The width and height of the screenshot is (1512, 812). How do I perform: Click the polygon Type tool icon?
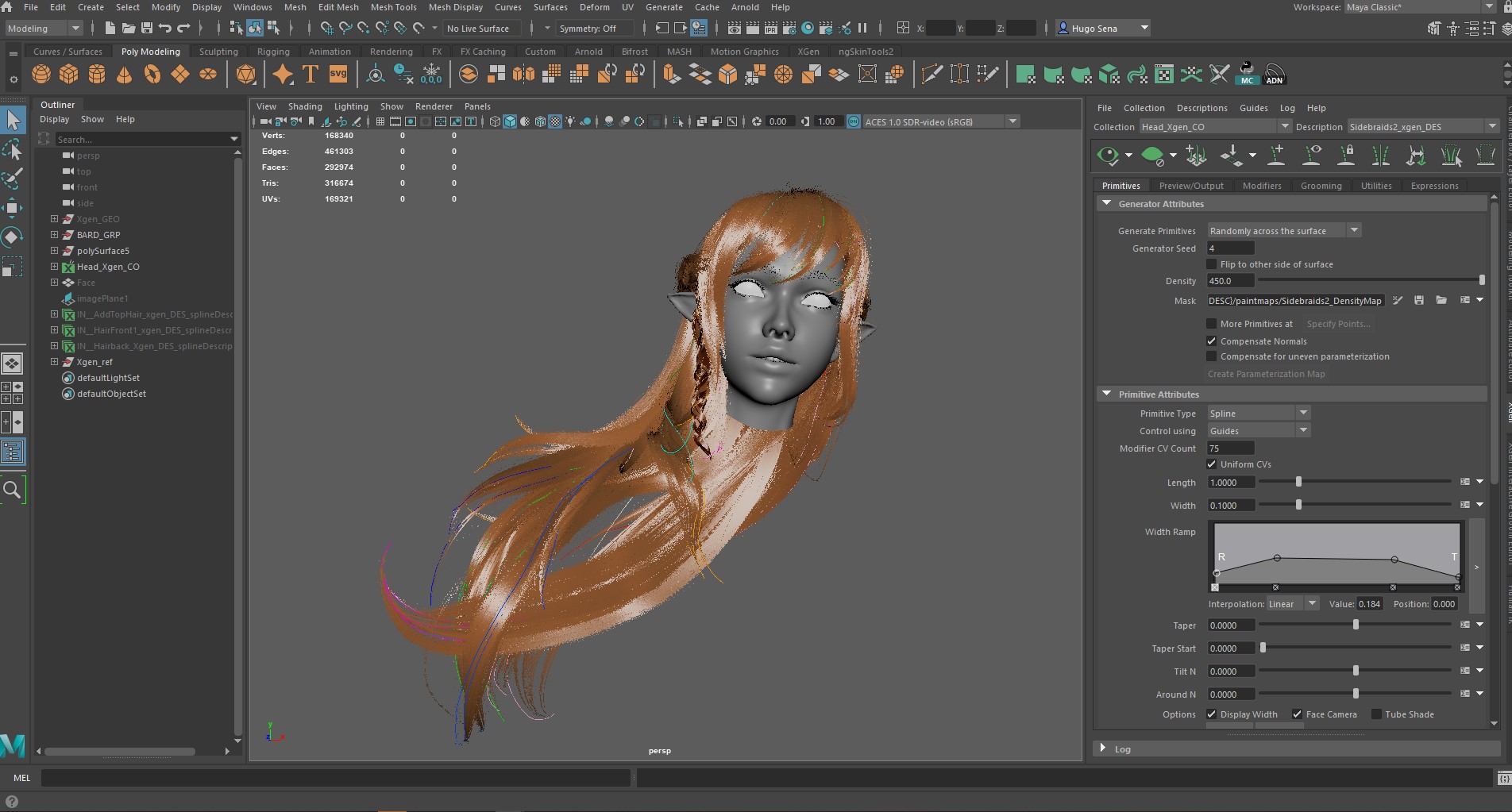point(310,75)
